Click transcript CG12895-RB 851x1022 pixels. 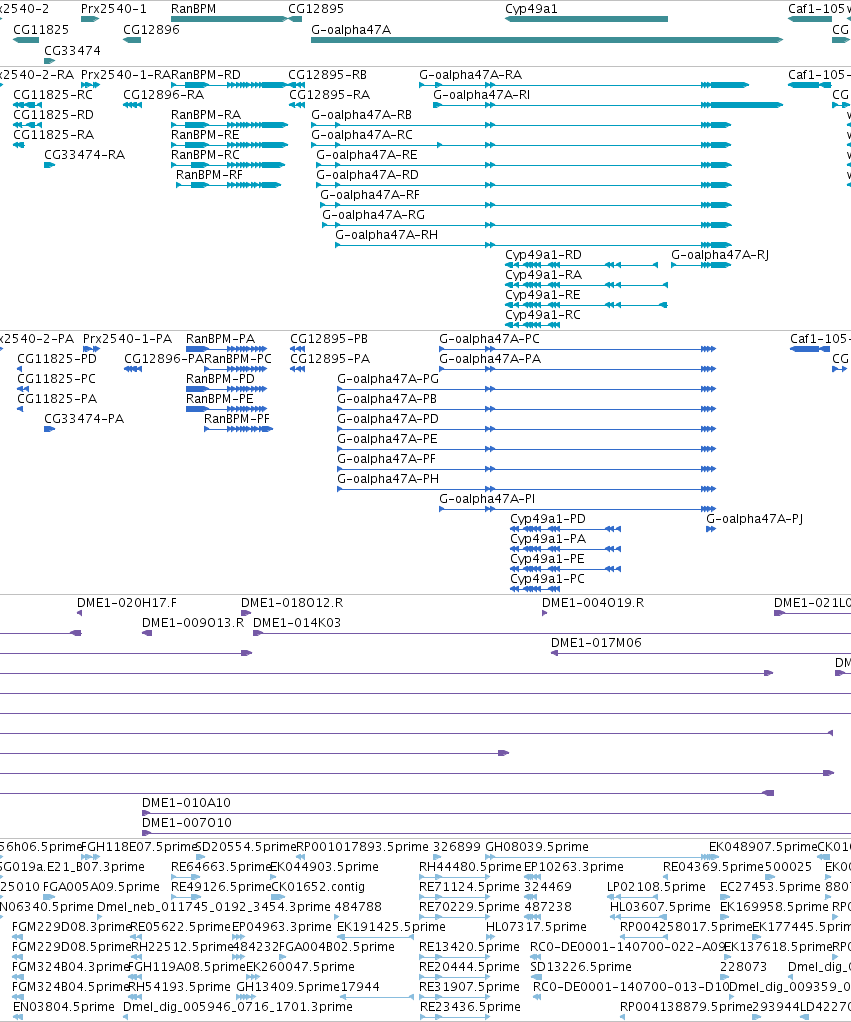click(327, 75)
